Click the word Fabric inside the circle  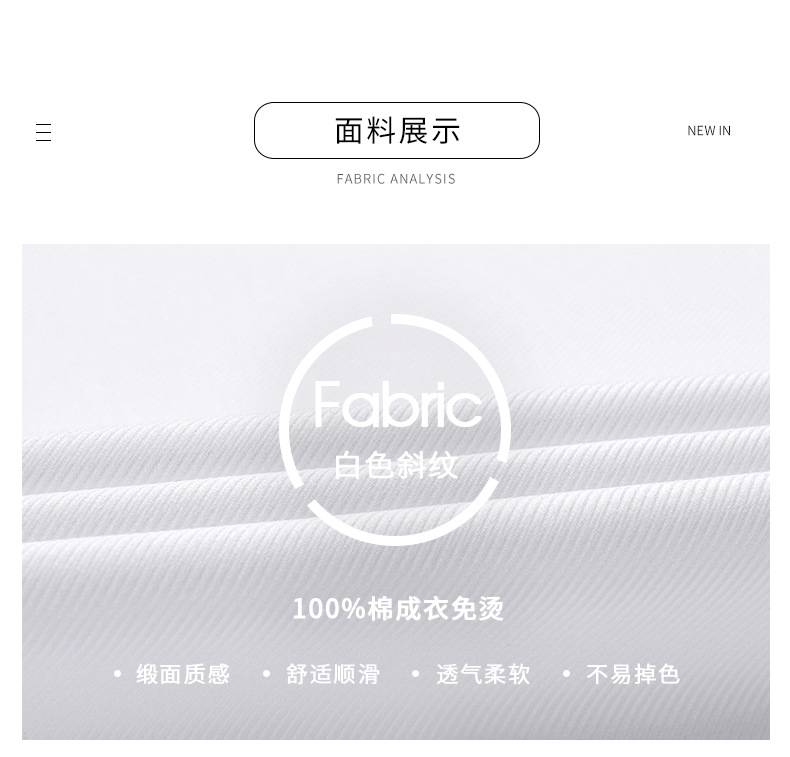point(398,404)
